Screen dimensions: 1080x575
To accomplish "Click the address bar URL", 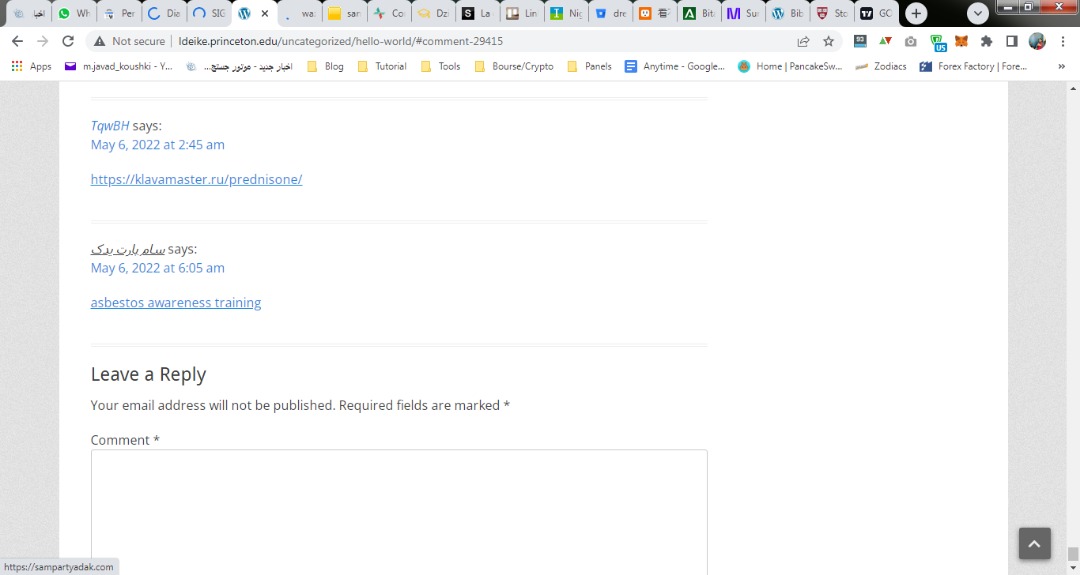I will point(340,41).
